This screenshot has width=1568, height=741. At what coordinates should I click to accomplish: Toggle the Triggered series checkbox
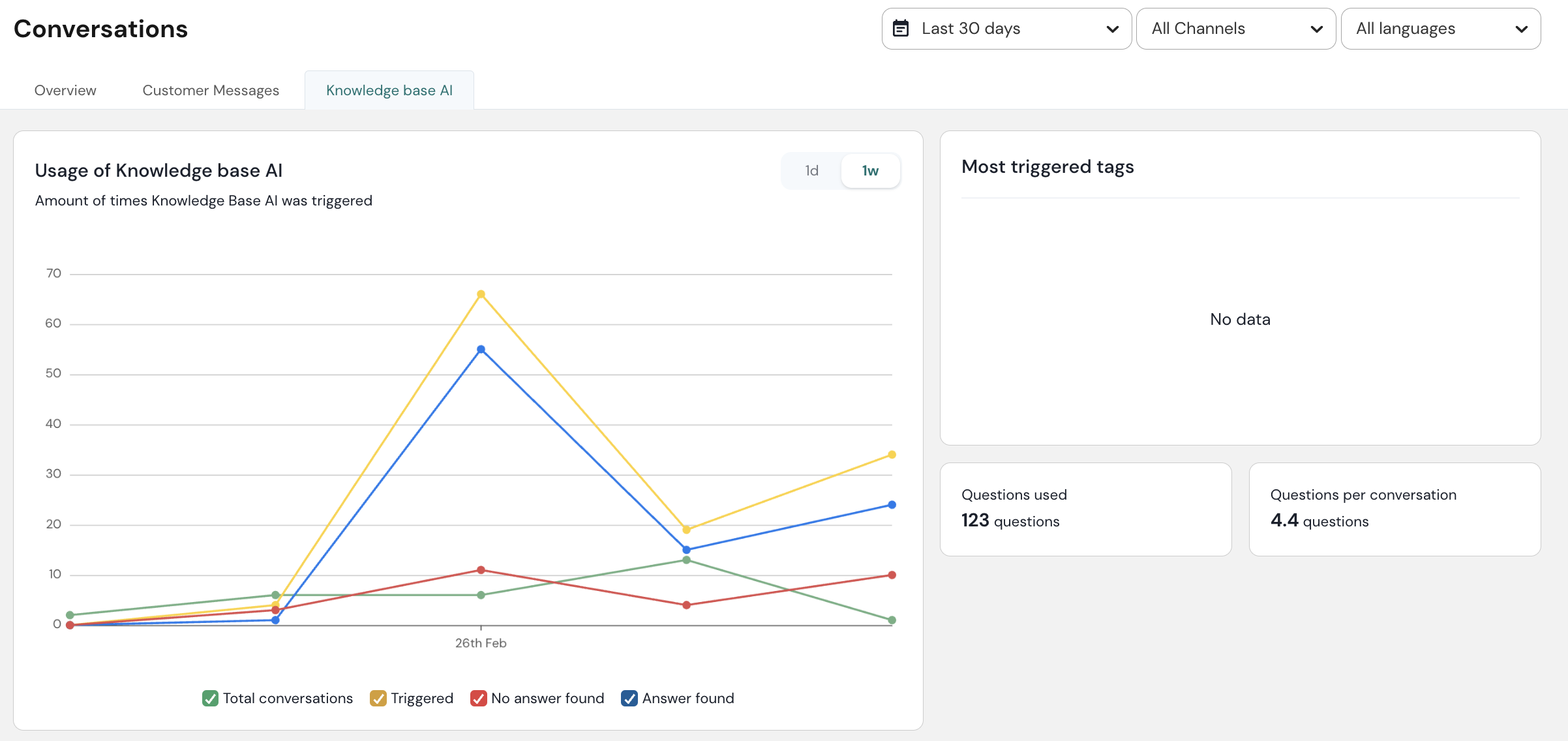(378, 699)
